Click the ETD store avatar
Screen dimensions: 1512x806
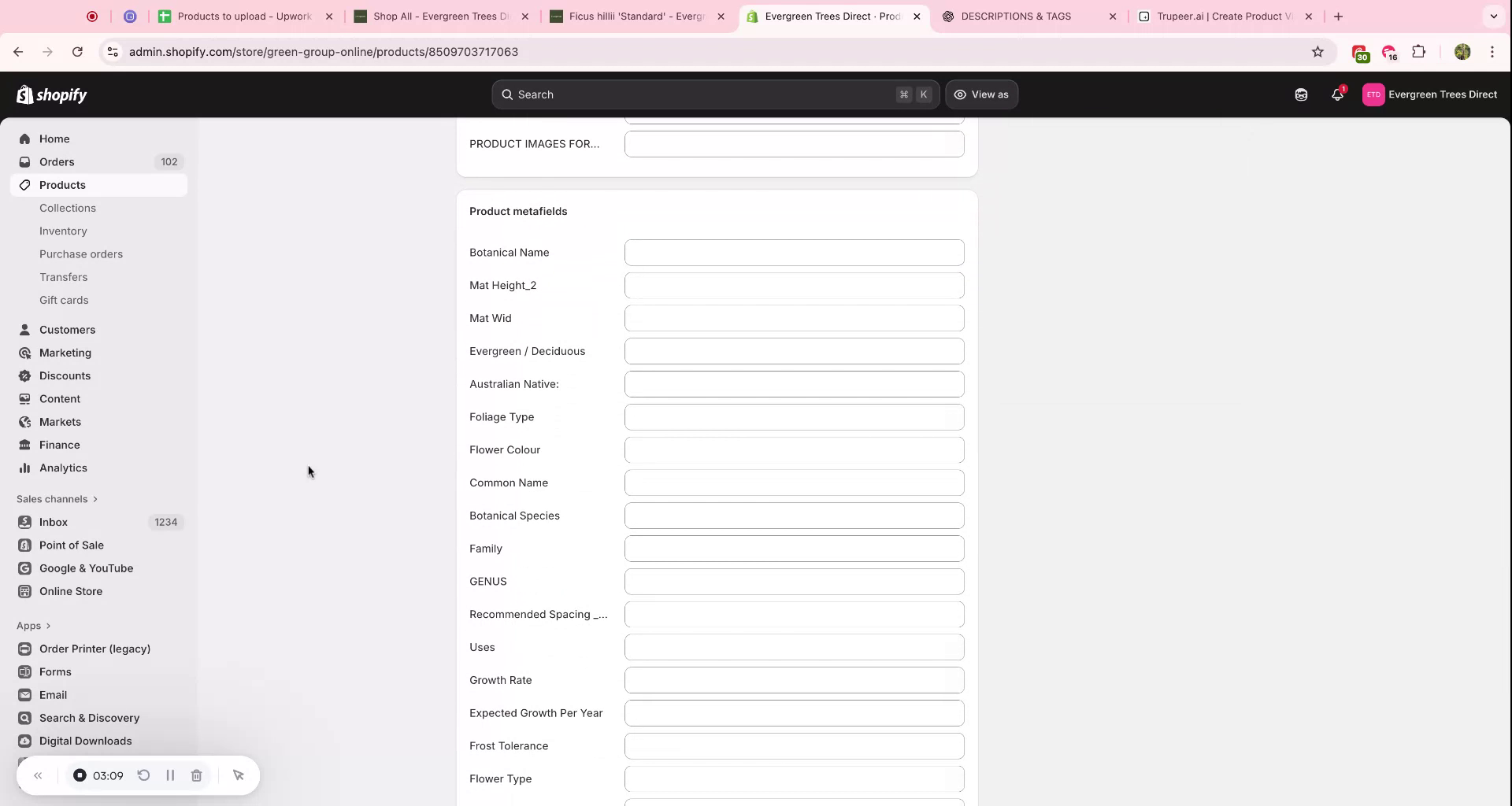1373,94
